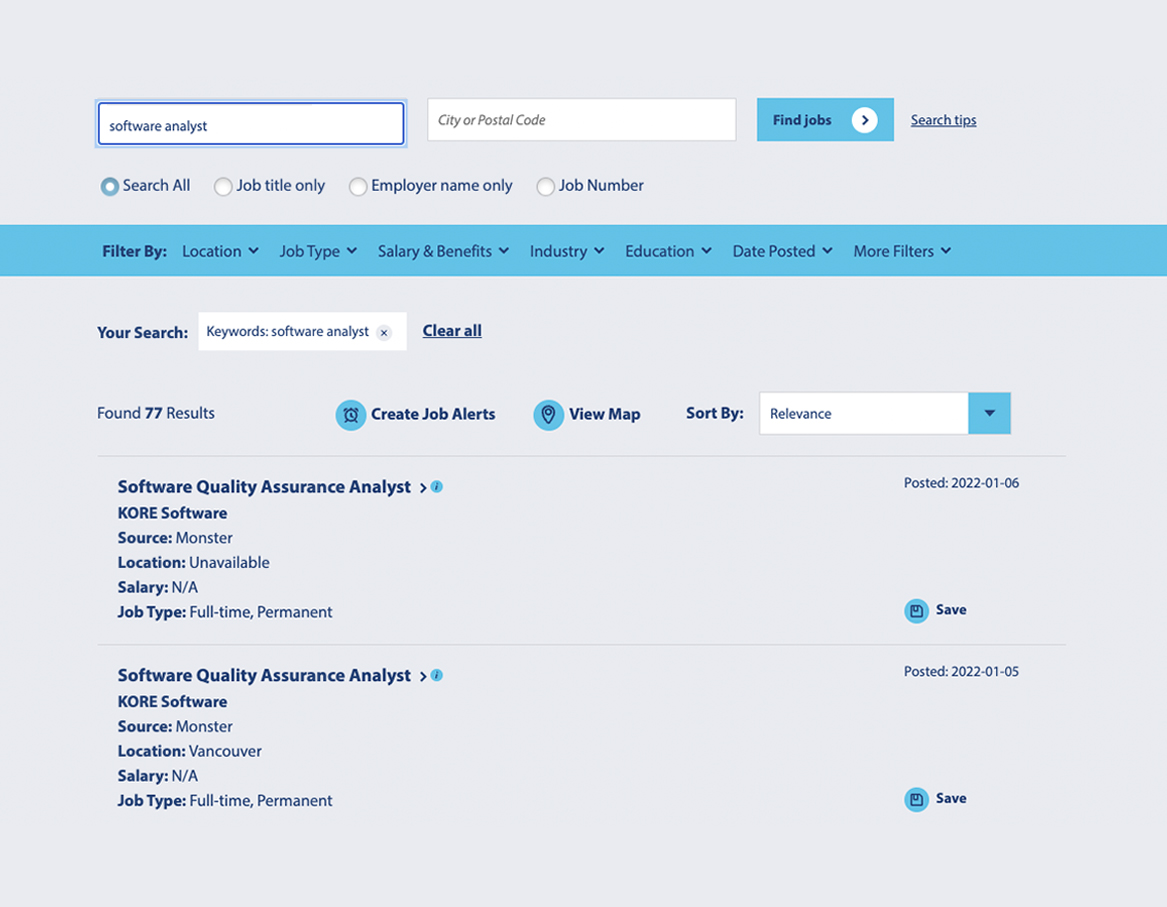Viewport: 1167px width, 907px height.
Task: Expand the Location filter dropdown
Action: pos(220,251)
